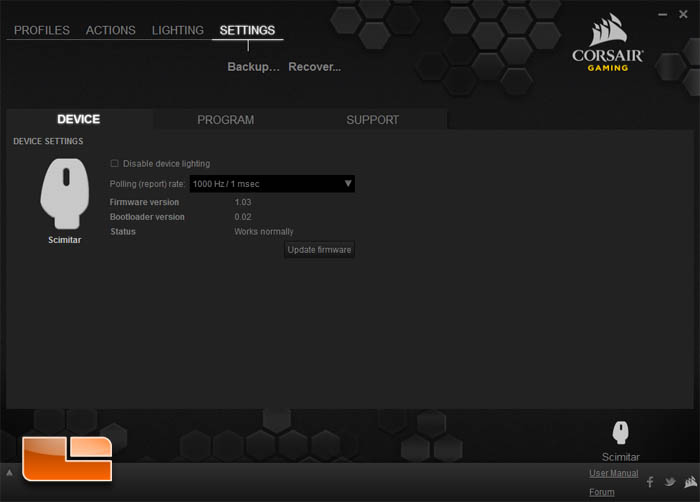Viewport: 700px width, 502px height.
Task: Click the bootloader version value 0.02
Action: [x=243, y=217]
